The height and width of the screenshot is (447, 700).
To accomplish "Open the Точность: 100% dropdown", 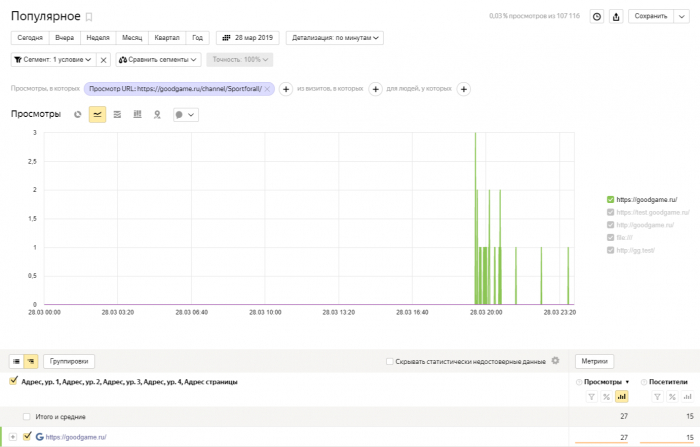I will tap(240, 59).
